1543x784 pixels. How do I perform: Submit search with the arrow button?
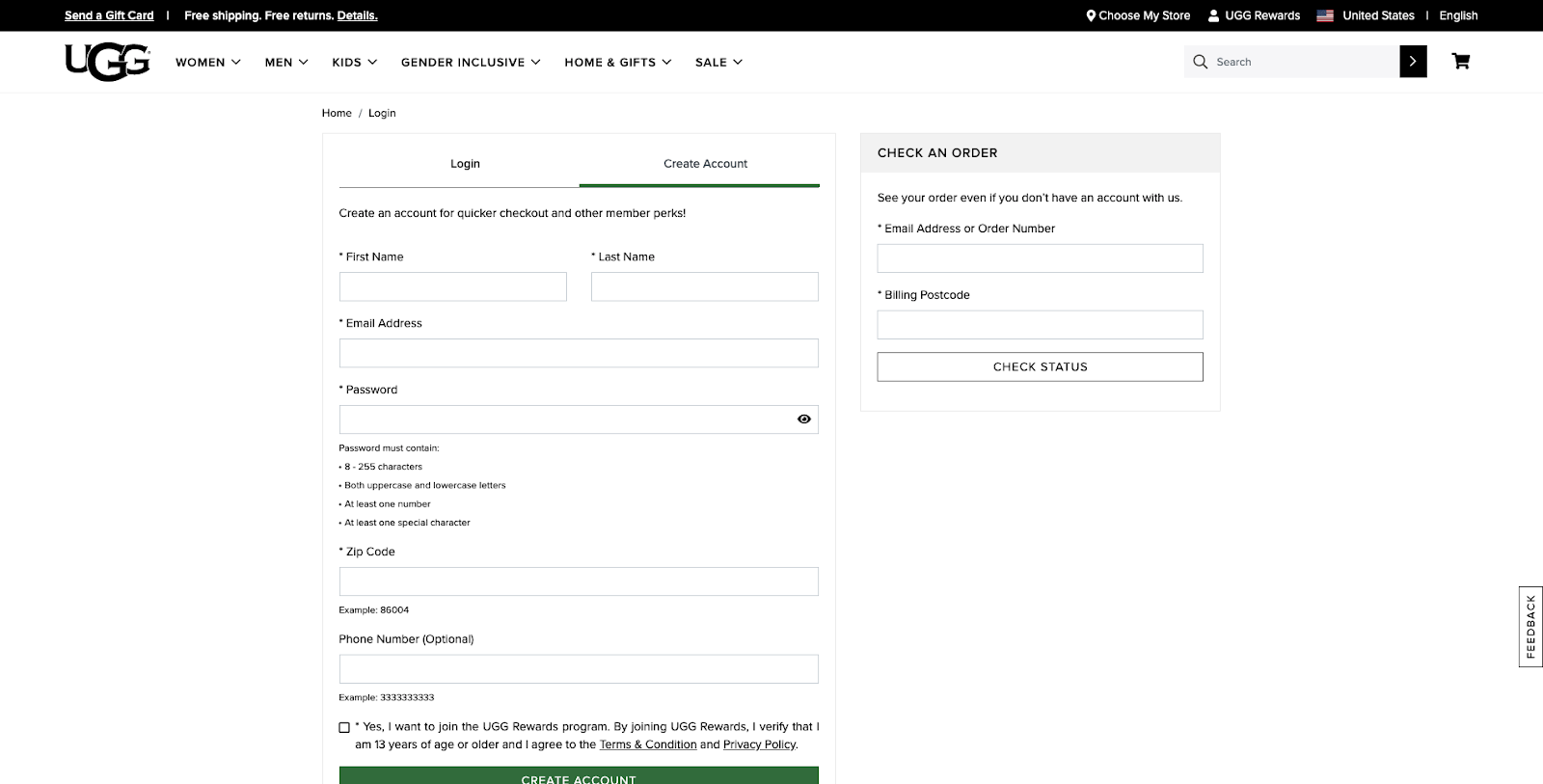coord(1413,62)
